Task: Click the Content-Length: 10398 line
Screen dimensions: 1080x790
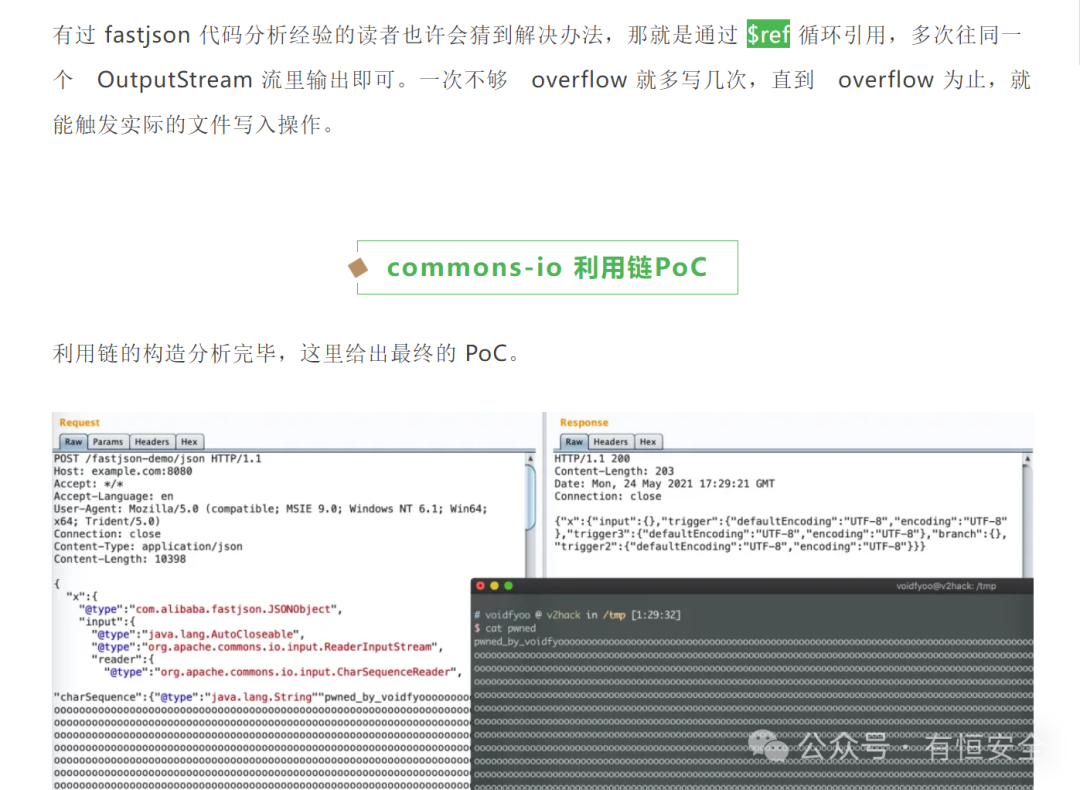Action: [120, 559]
